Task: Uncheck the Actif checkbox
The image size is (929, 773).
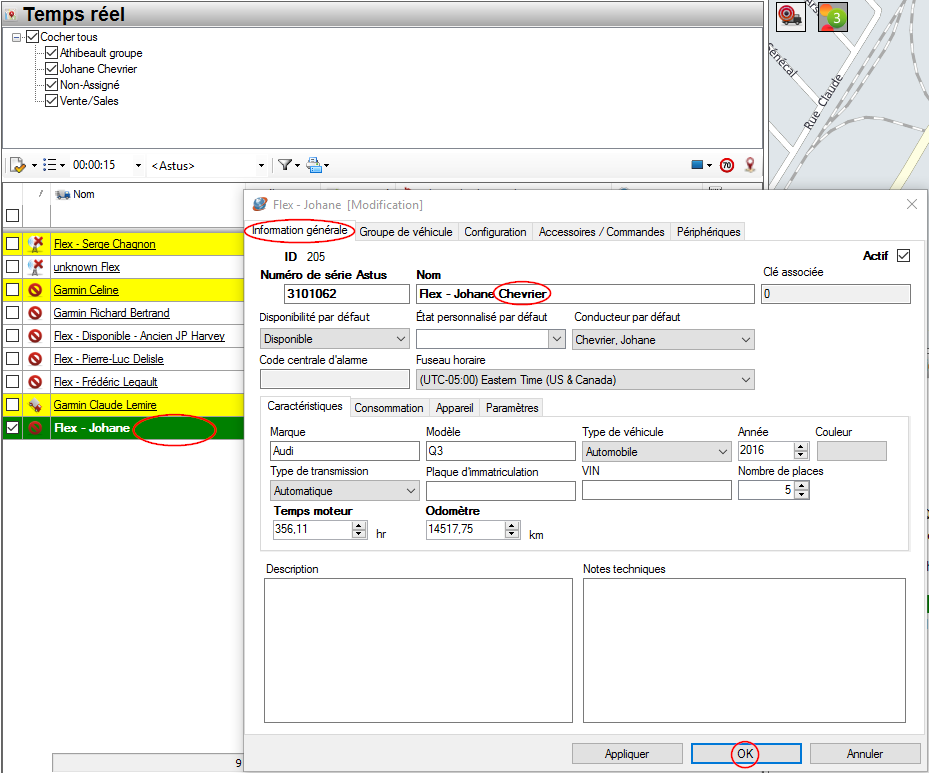Action: pyautogui.click(x=904, y=256)
